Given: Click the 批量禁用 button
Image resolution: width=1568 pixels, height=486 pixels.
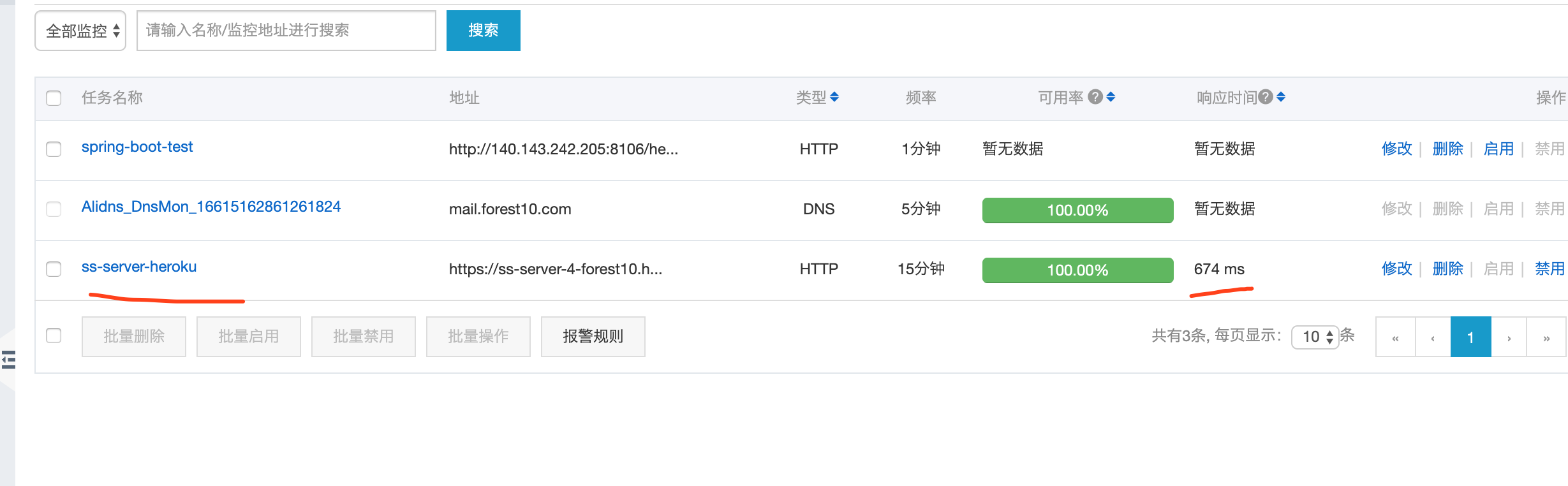Looking at the screenshot, I should point(364,337).
